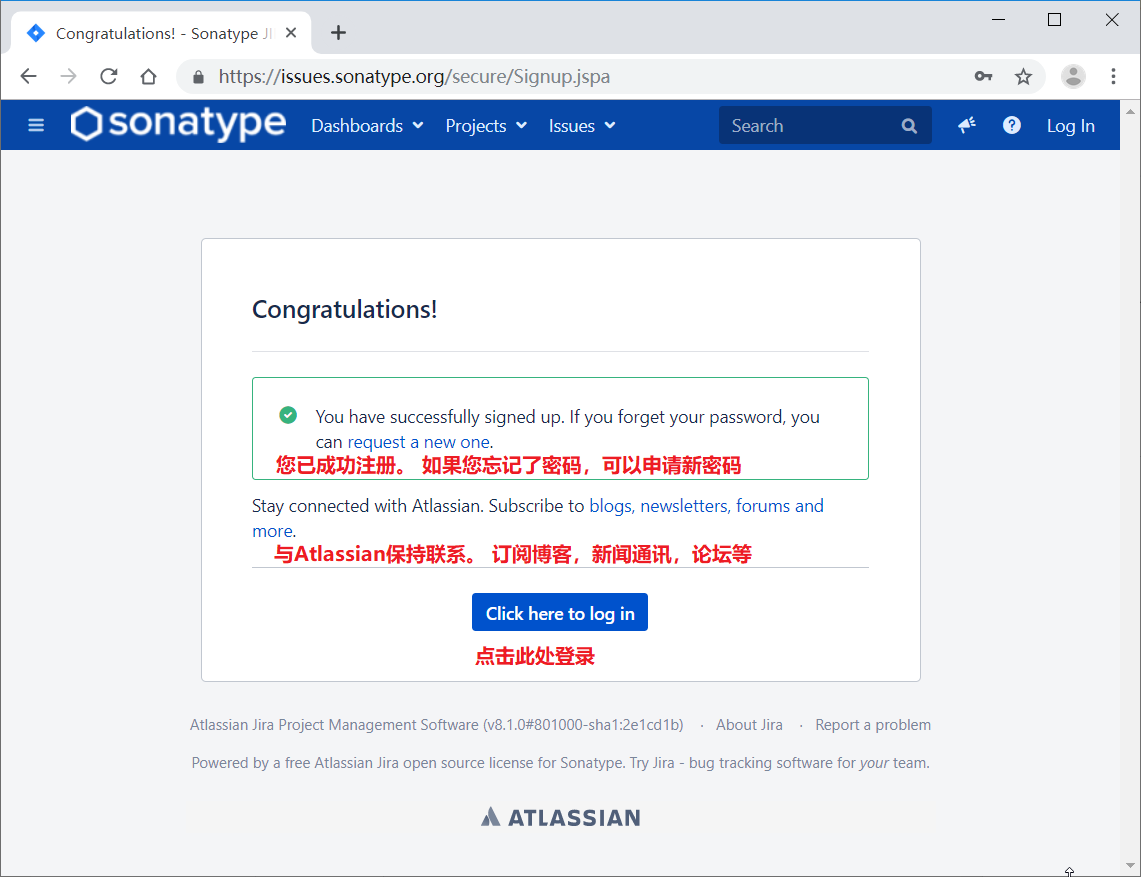The image size is (1141, 877).
Task: Close the Congratulations tab
Action: tap(291, 33)
